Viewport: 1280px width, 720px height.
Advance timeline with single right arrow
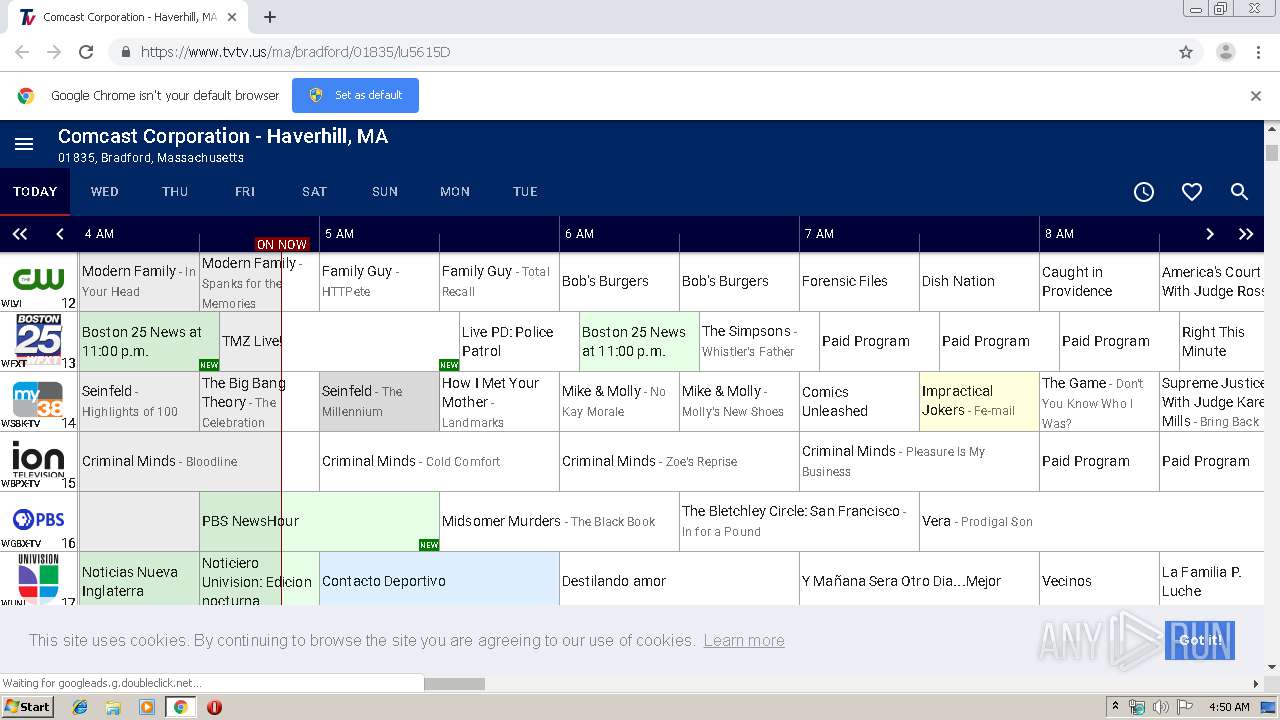(1209, 234)
